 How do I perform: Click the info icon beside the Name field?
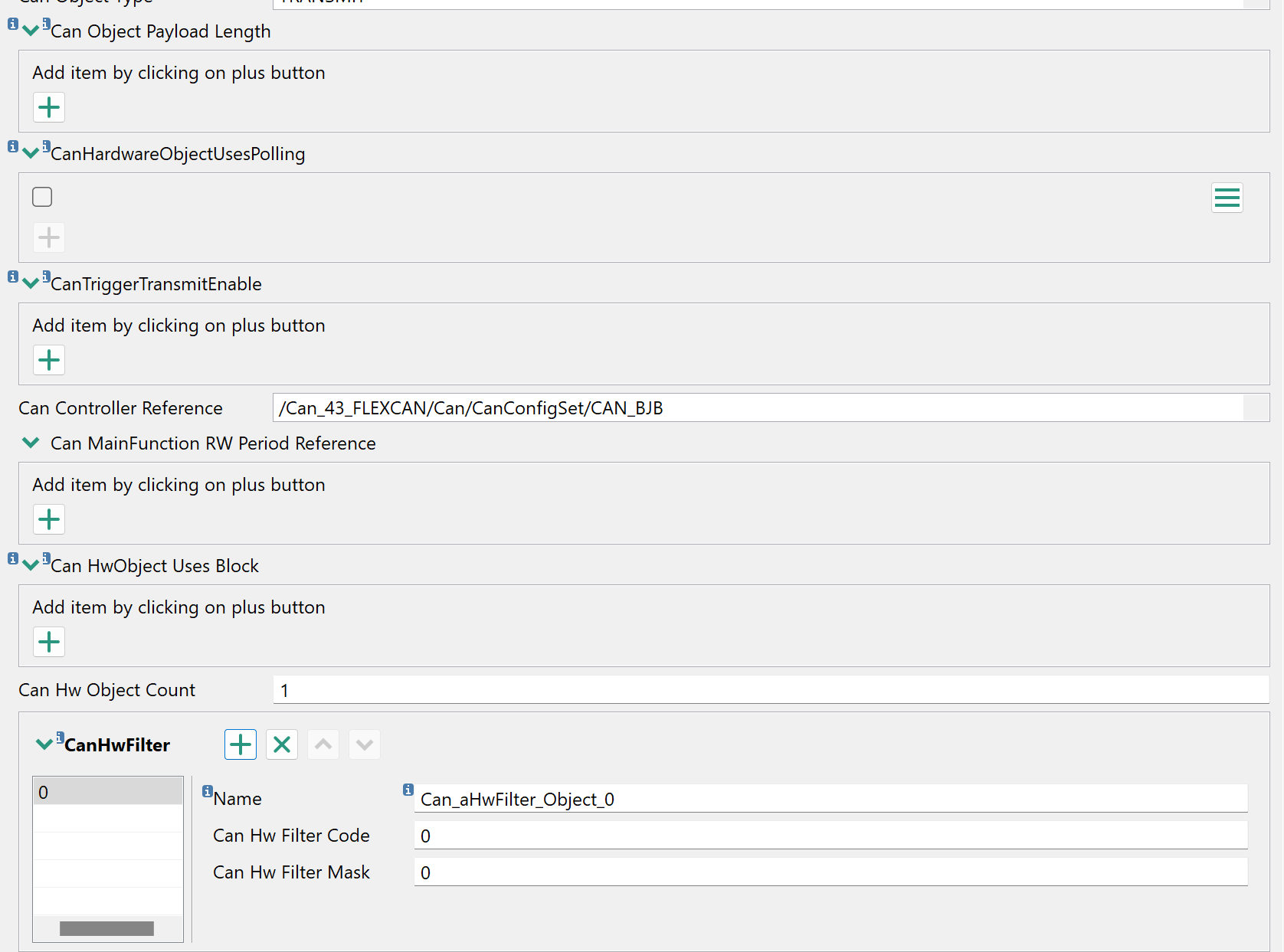207,790
